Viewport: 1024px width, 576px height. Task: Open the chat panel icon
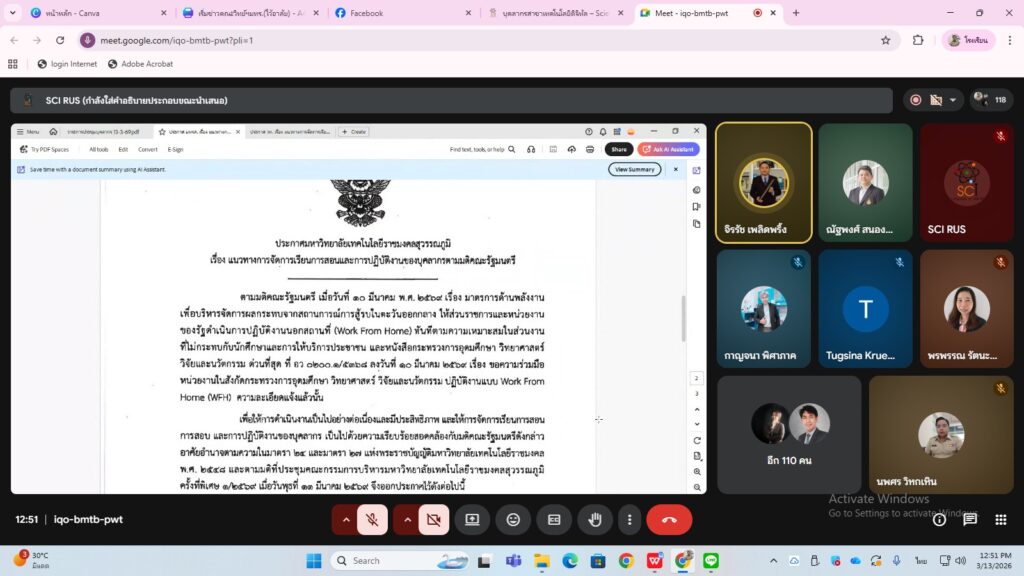(x=970, y=520)
